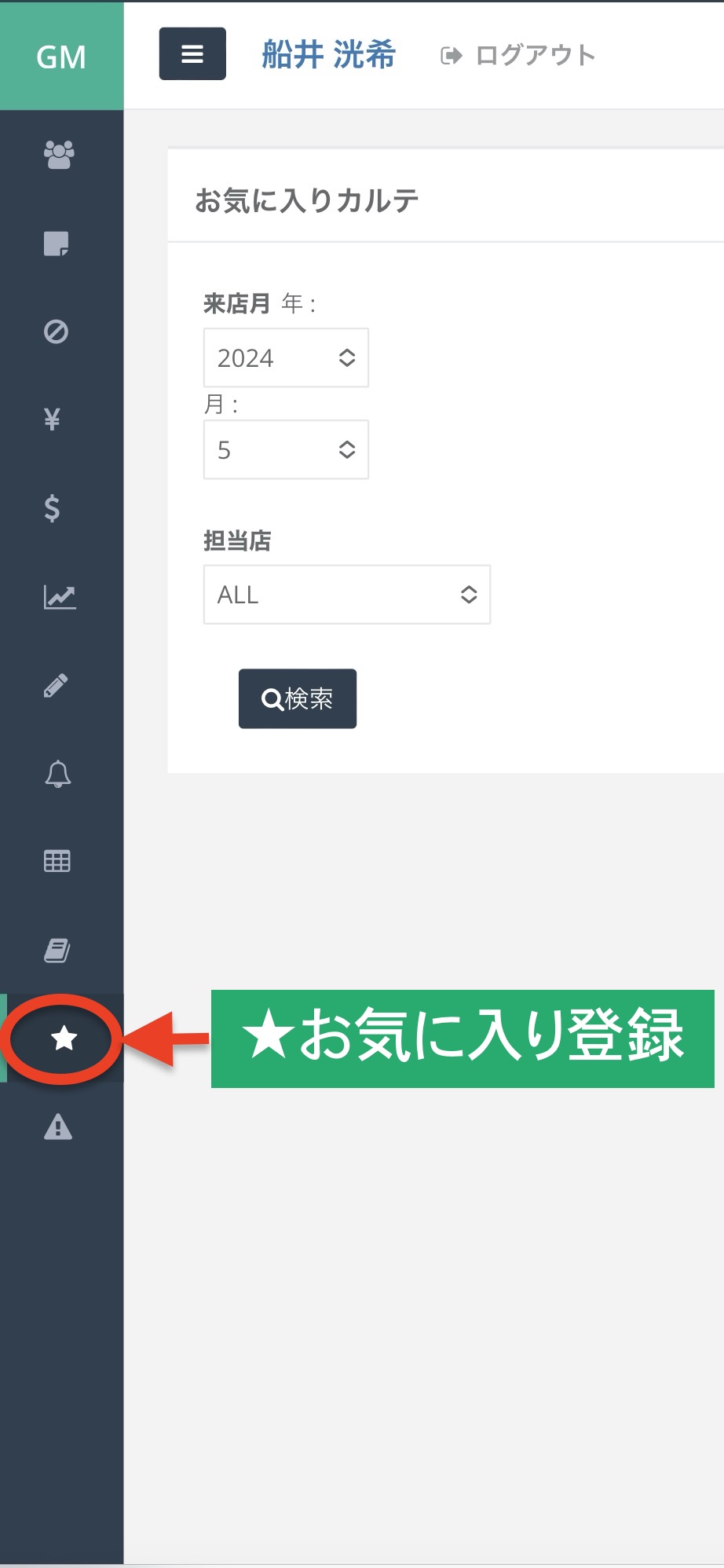Screen dimensions: 724x1568
Task: Click the book sidebar icon
Action: [57, 951]
